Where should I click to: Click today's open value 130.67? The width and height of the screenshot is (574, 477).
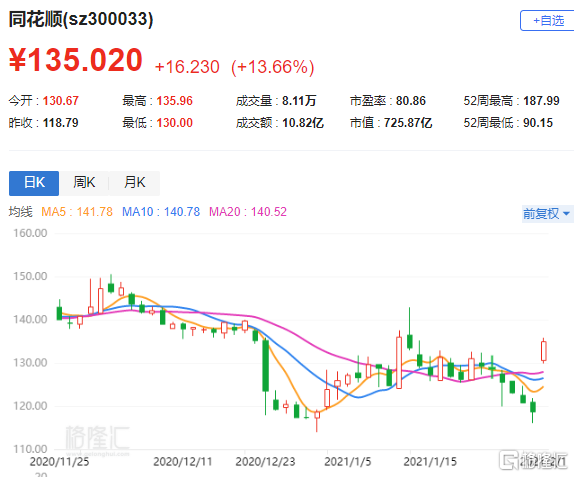coord(61,101)
